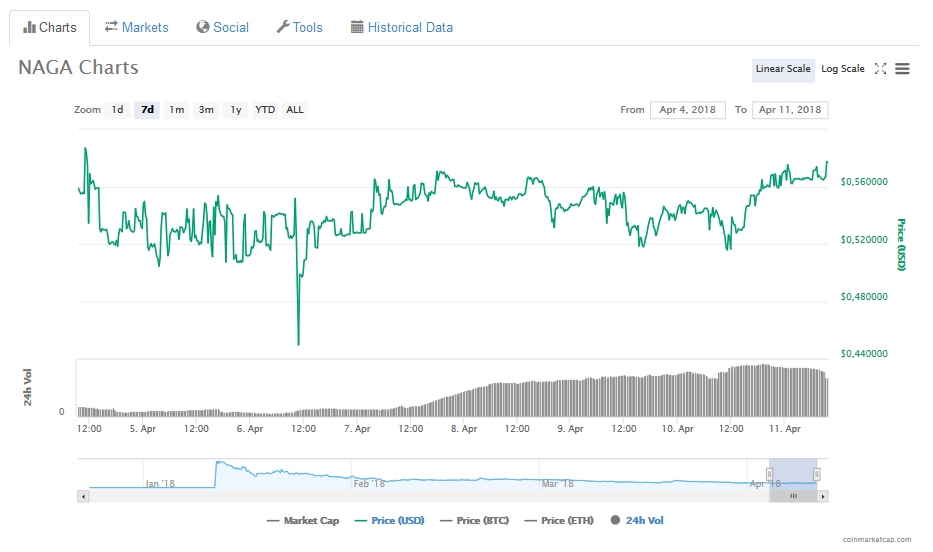Toggle Price (ETH) series in legend
Screen dimensions: 933x552
[559, 520]
